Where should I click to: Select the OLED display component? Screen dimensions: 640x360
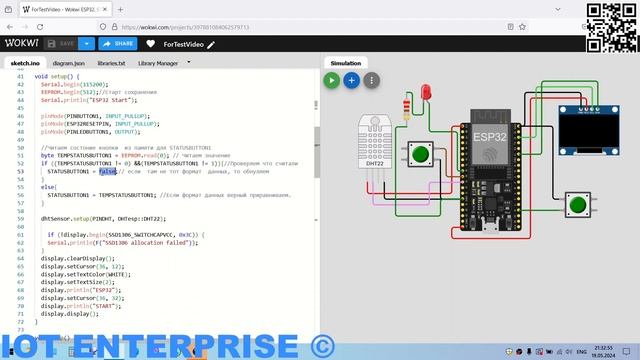click(589, 130)
